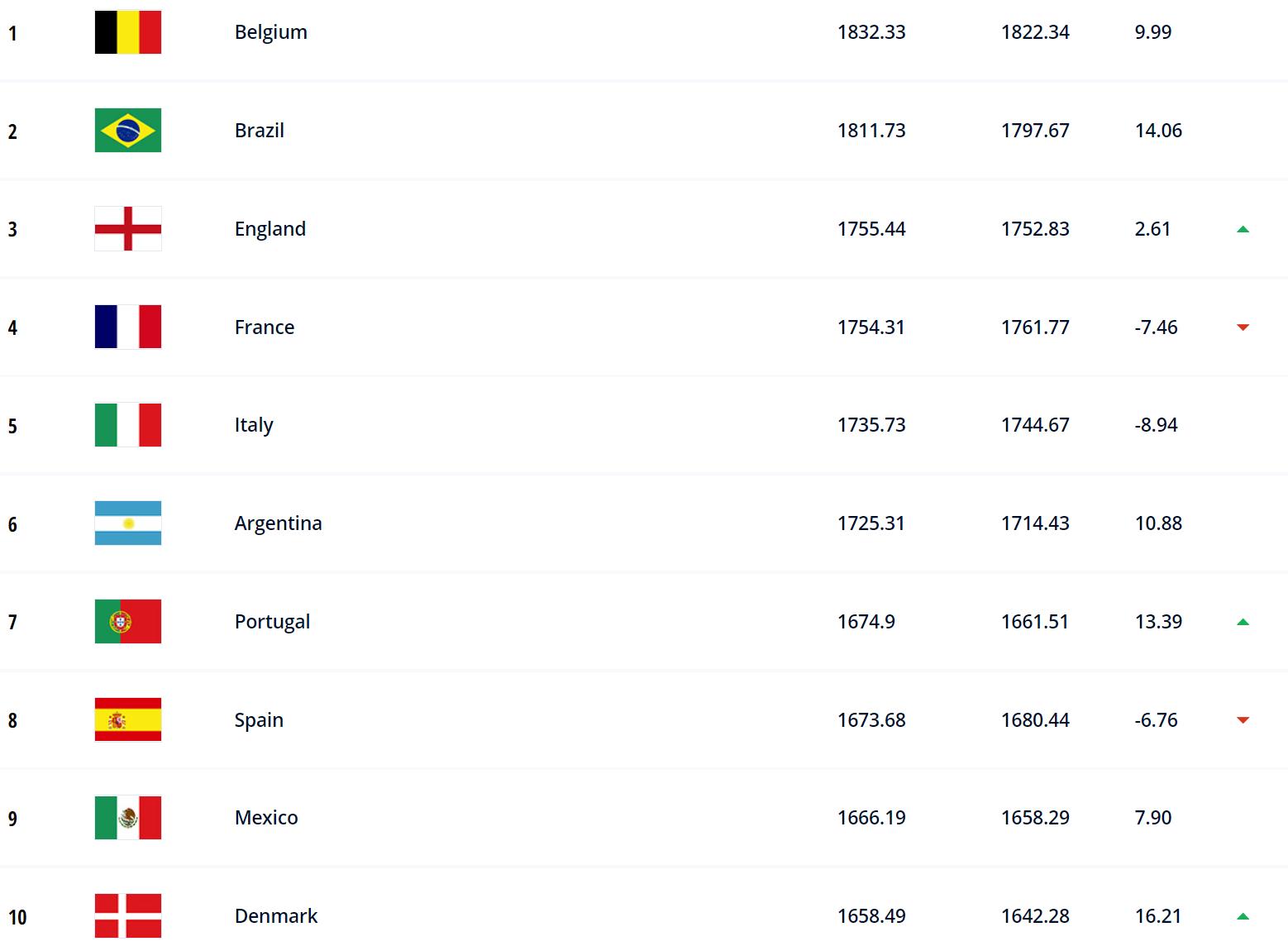
Task: Click the Argentina flag icon
Action: click(128, 523)
